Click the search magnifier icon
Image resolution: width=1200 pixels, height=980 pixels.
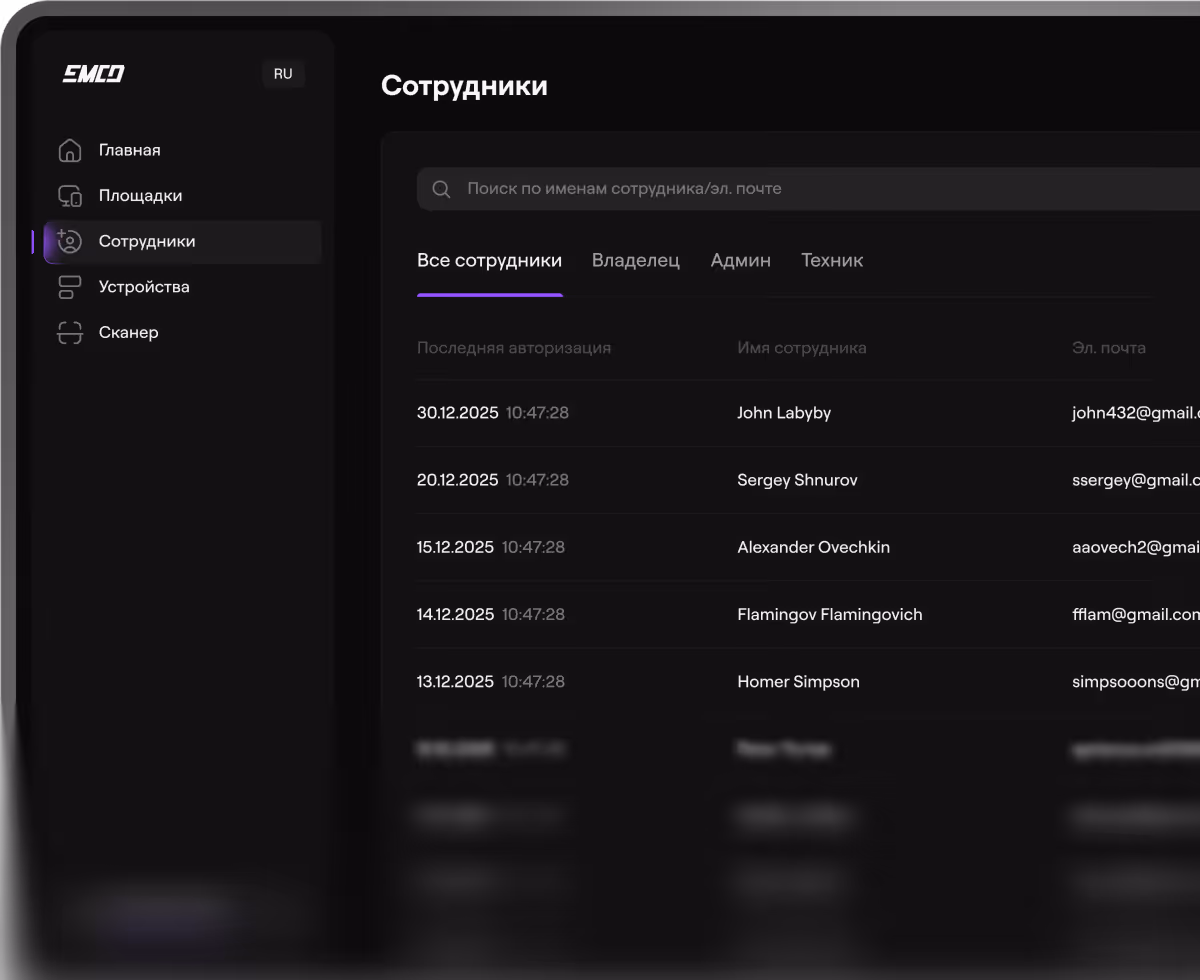coord(441,189)
